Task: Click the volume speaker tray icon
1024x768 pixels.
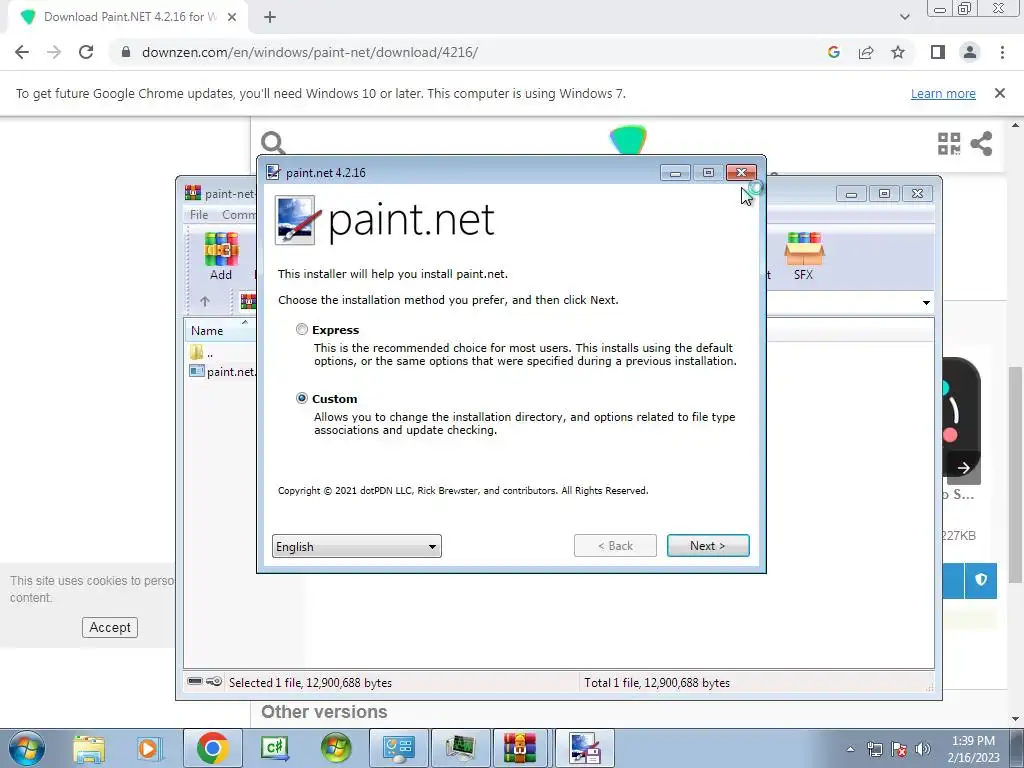Action: point(923,749)
